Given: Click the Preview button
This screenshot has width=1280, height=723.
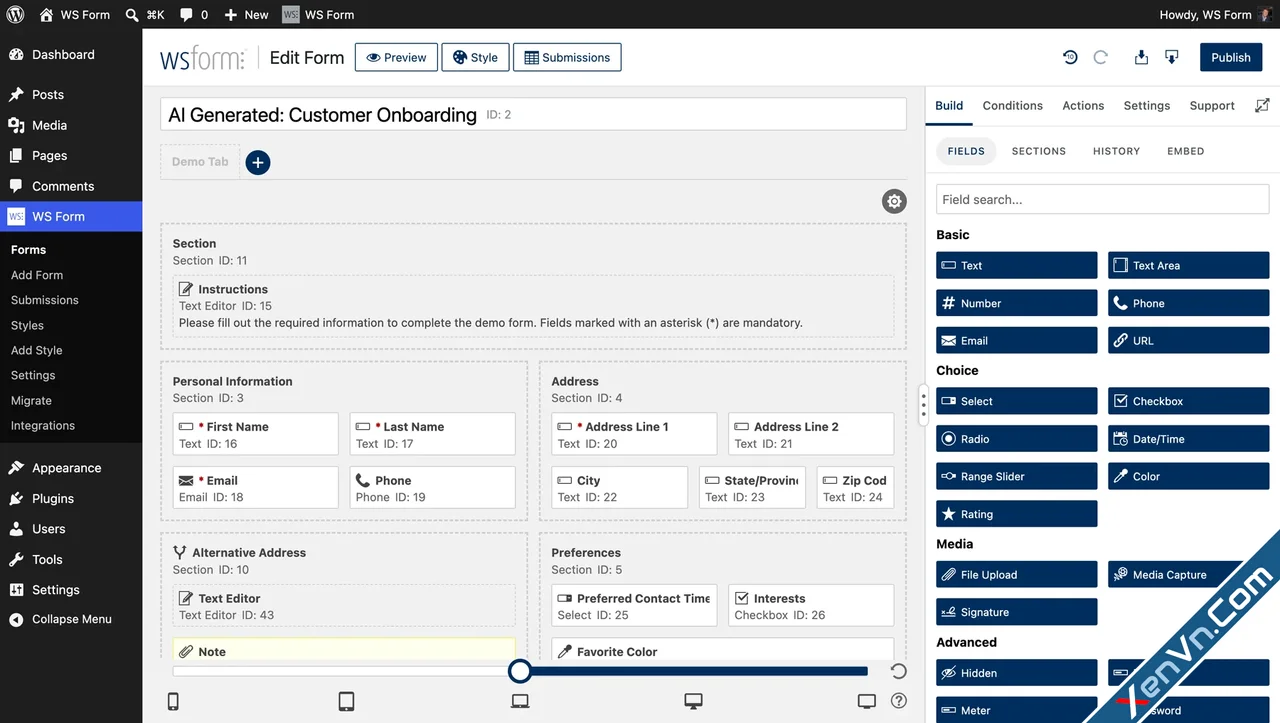Looking at the screenshot, I should [x=396, y=58].
